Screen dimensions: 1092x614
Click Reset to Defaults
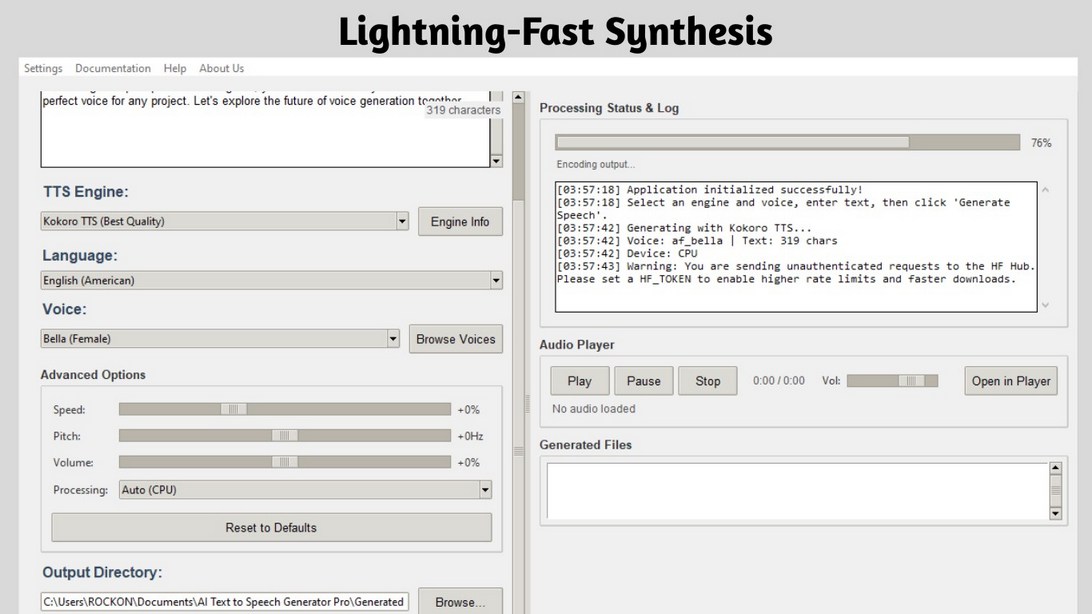[270, 527]
